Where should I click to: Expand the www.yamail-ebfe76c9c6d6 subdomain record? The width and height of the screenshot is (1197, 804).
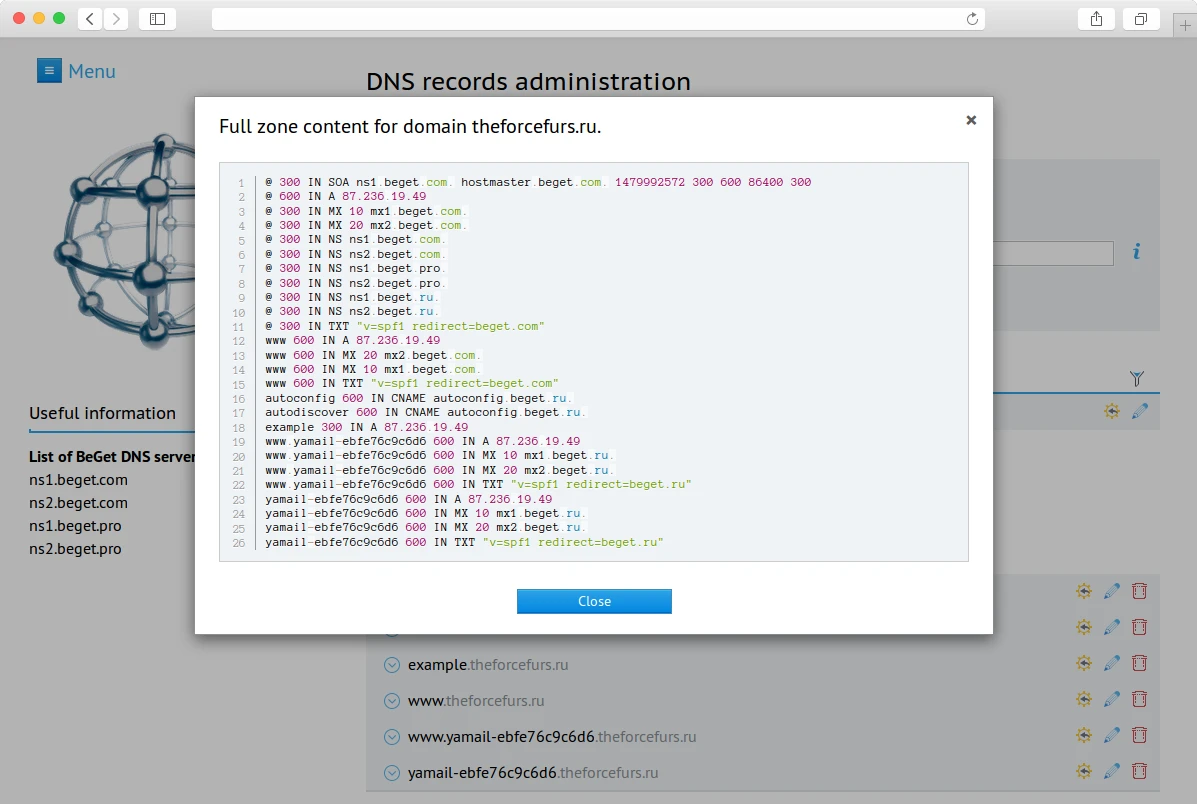pyautogui.click(x=392, y=737)
